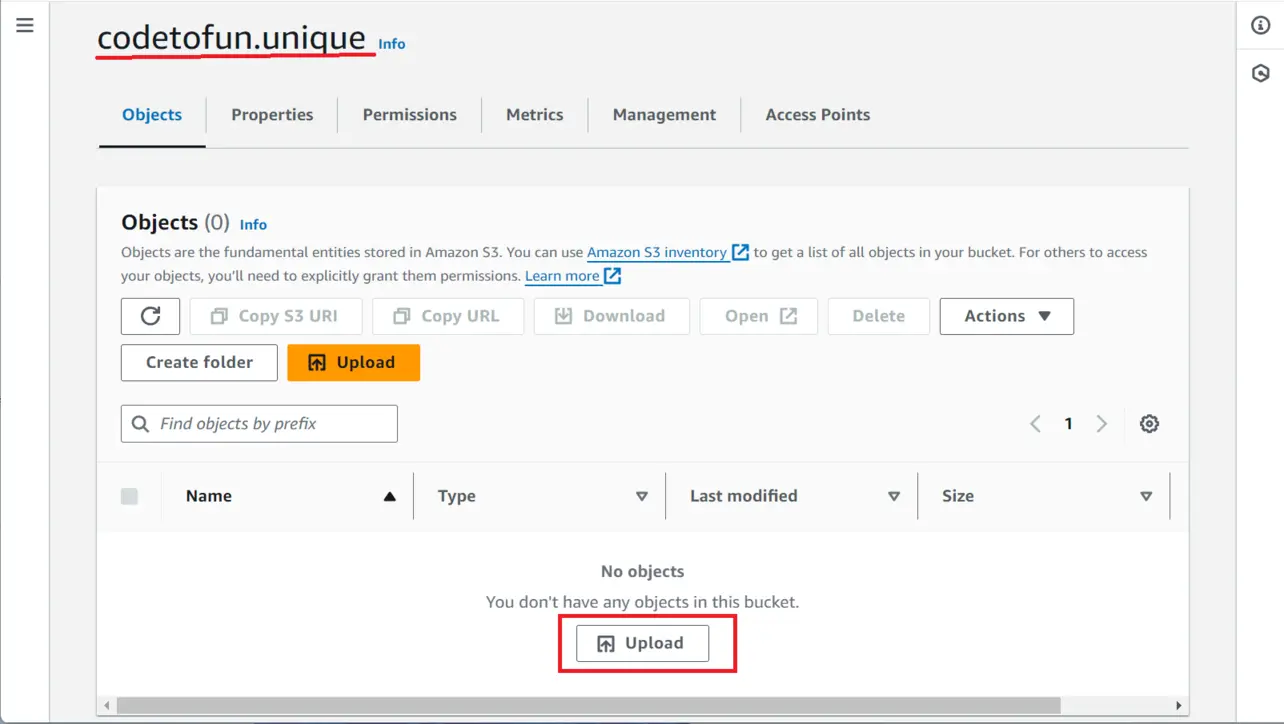Click the Size column header text
The width and height of the screenshot is (1284, 724).
point(958,496)
